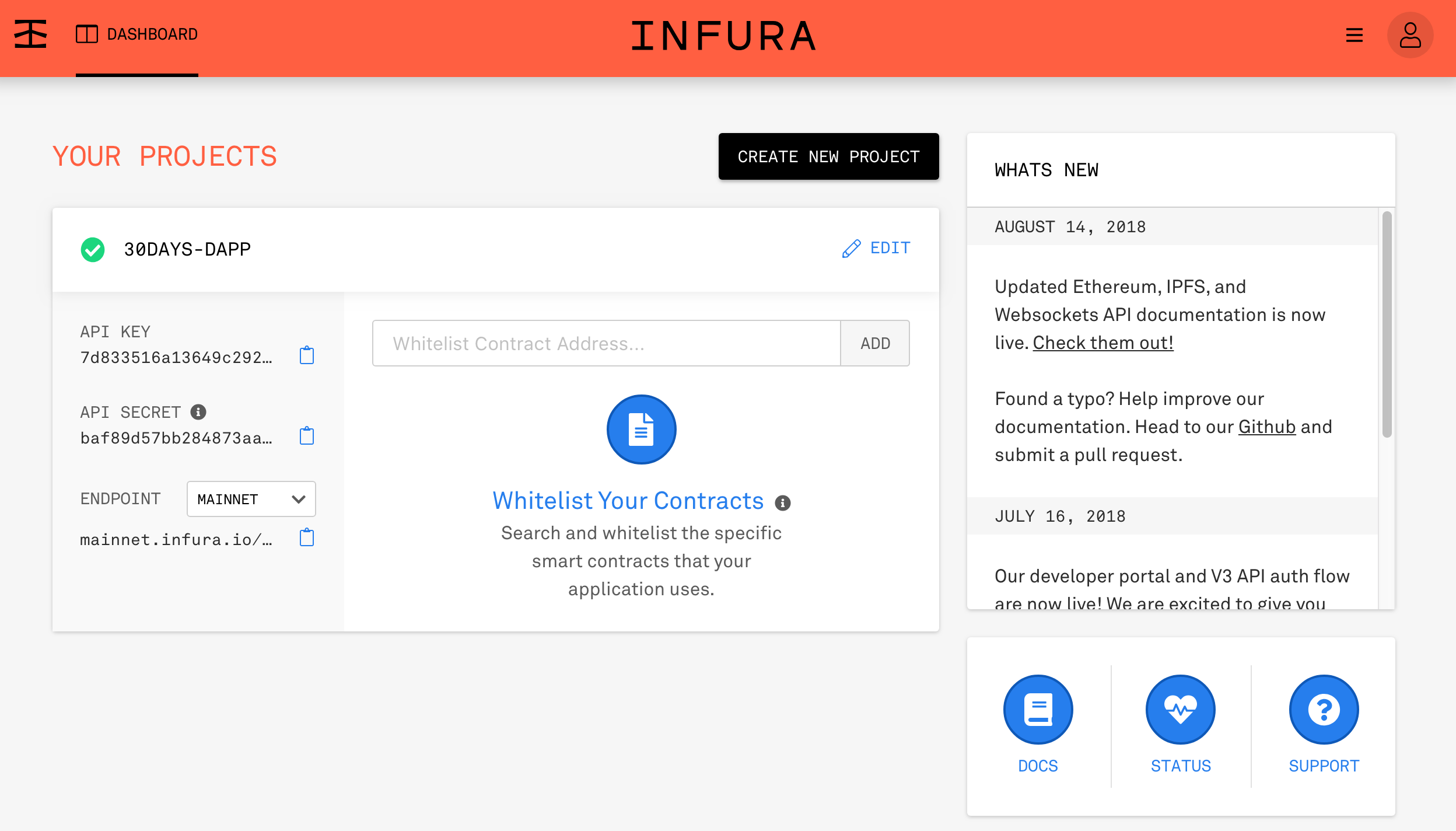Switch to the Dashboard tab
Image resolution: width=1456 pixels, height=831 pixels.
pos(137,34)
